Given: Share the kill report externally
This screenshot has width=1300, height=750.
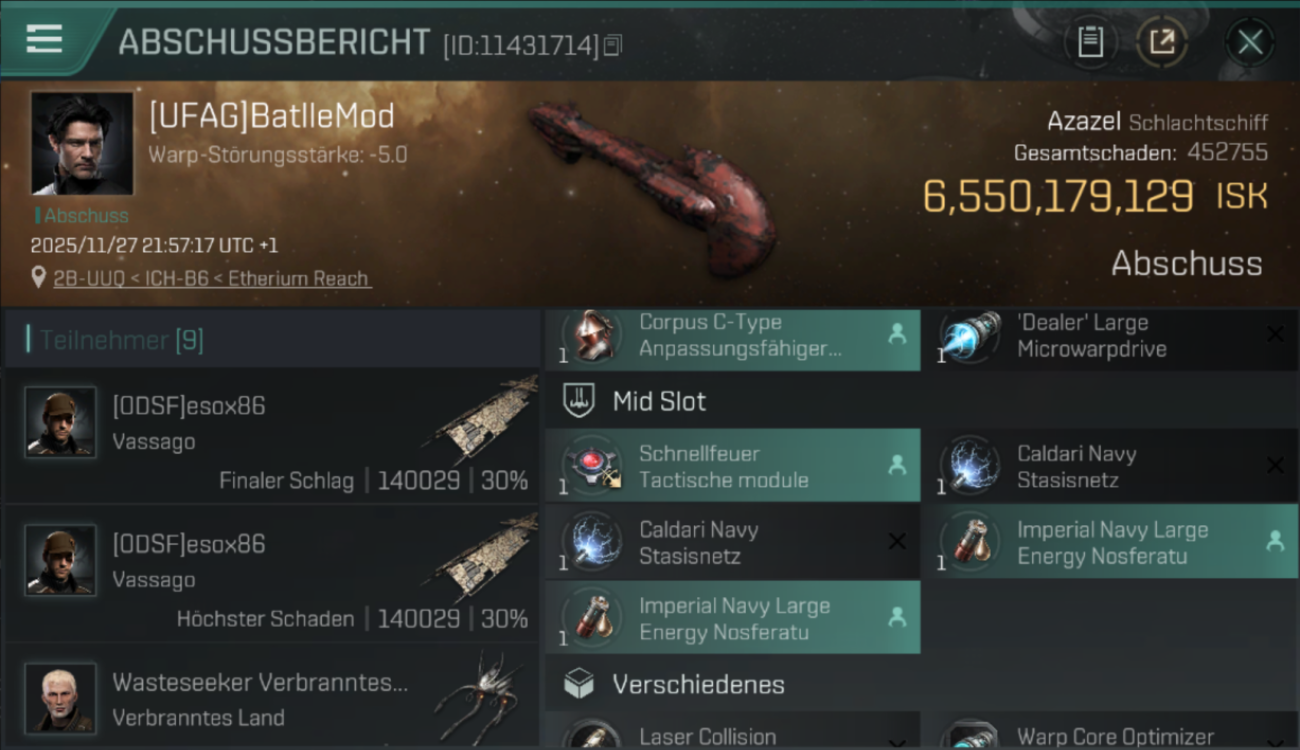Looking at the screenshot, I should coord(1162,42).
